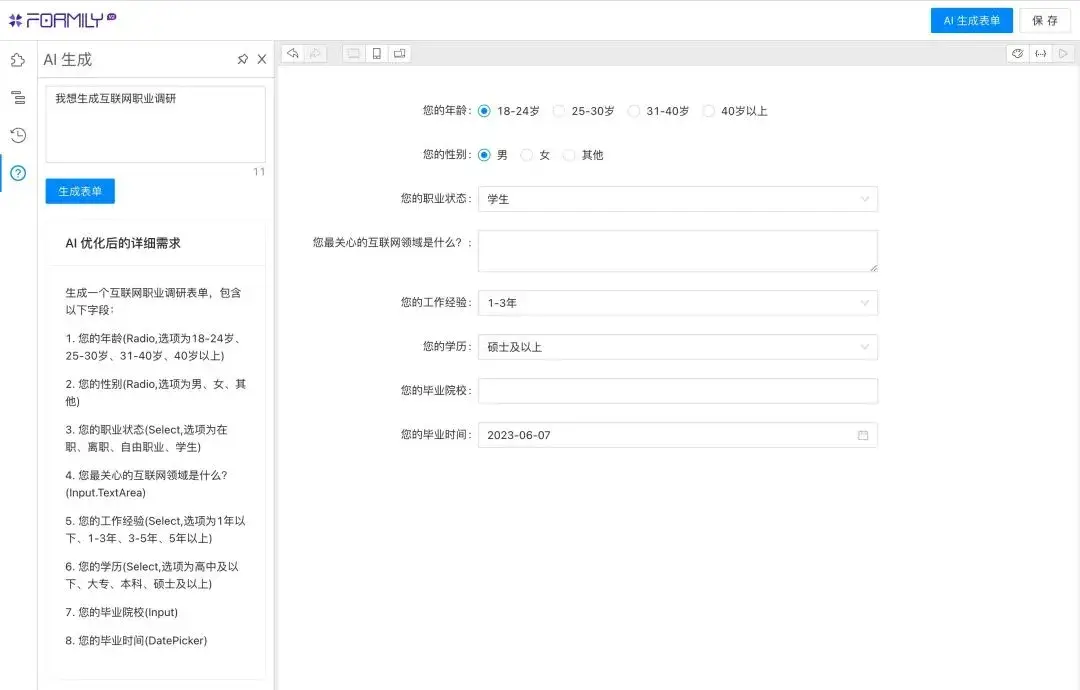Click requirement item 7. 您的毕业院校(Input)
Screen dimensions: 1080x690
point(122,612)
